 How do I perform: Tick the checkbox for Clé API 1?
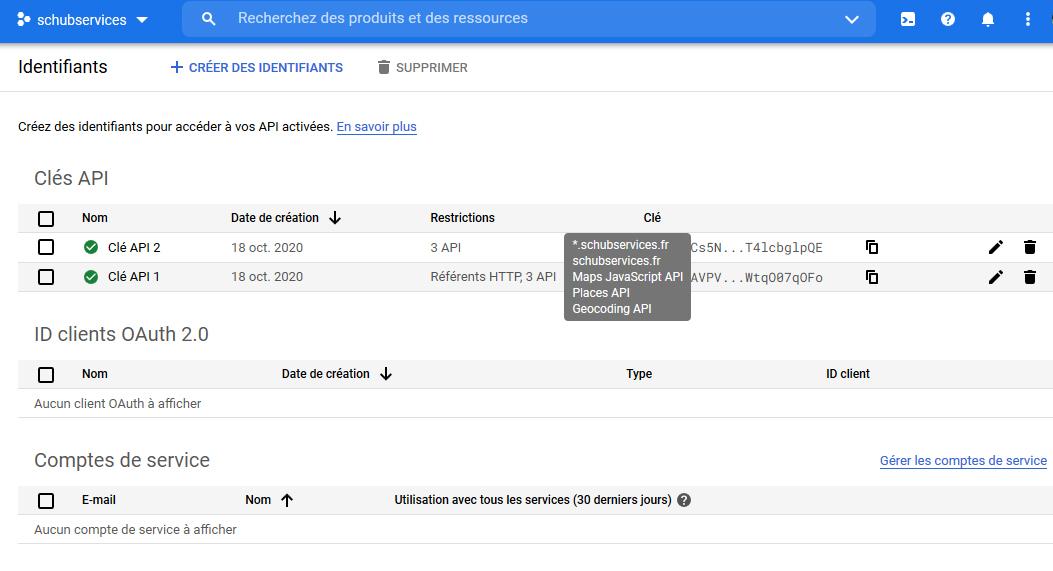(46, 277)
